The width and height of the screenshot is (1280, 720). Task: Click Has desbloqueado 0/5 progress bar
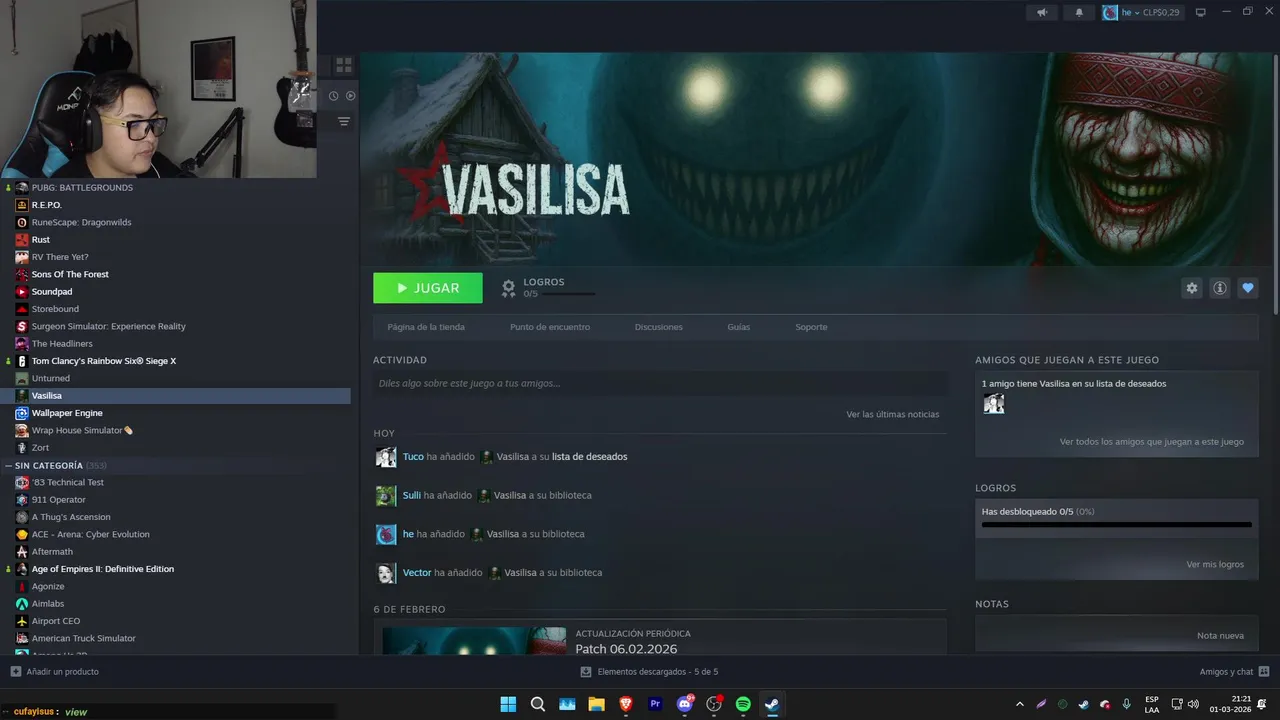(x=1117, y=524)
